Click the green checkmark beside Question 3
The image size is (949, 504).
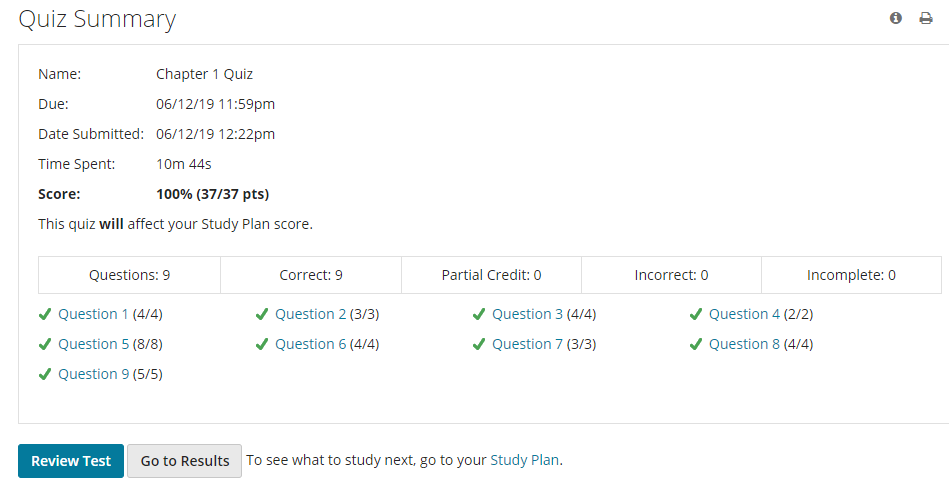[479, 314]
